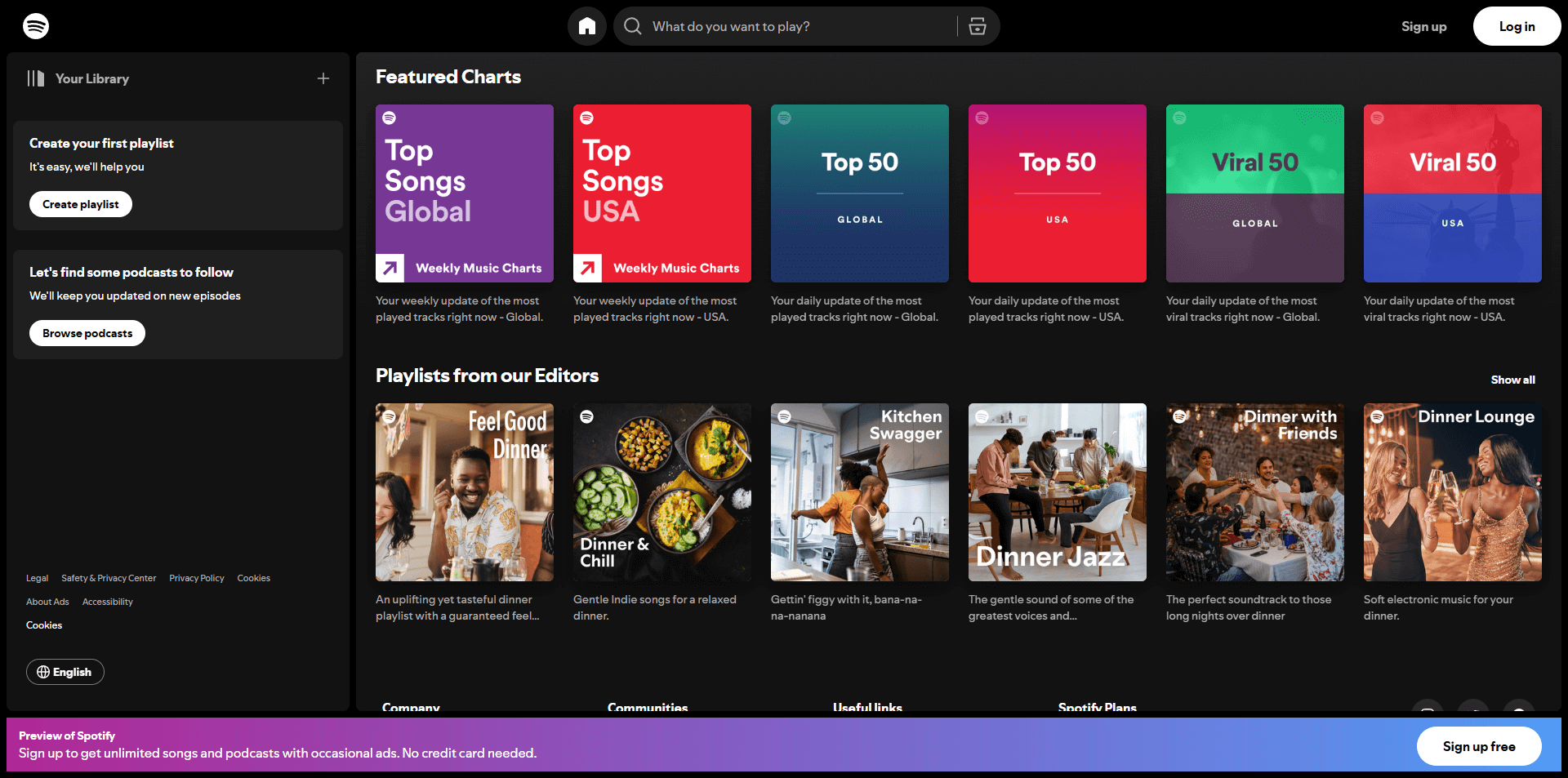1568x778 pixels.
Task: Open Browse icon in search bar
Action: [x=978, y=26]
